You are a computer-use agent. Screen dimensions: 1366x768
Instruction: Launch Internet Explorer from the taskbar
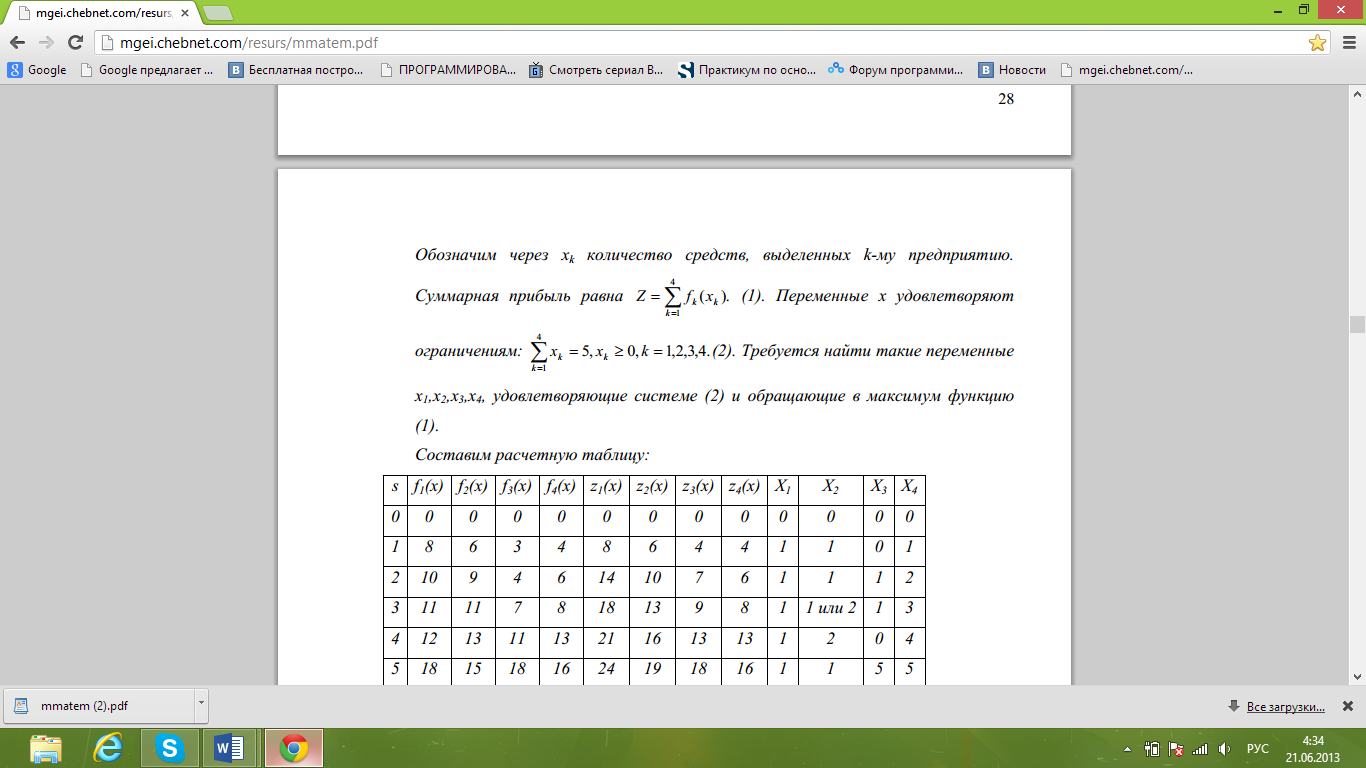tap(107, 748)
